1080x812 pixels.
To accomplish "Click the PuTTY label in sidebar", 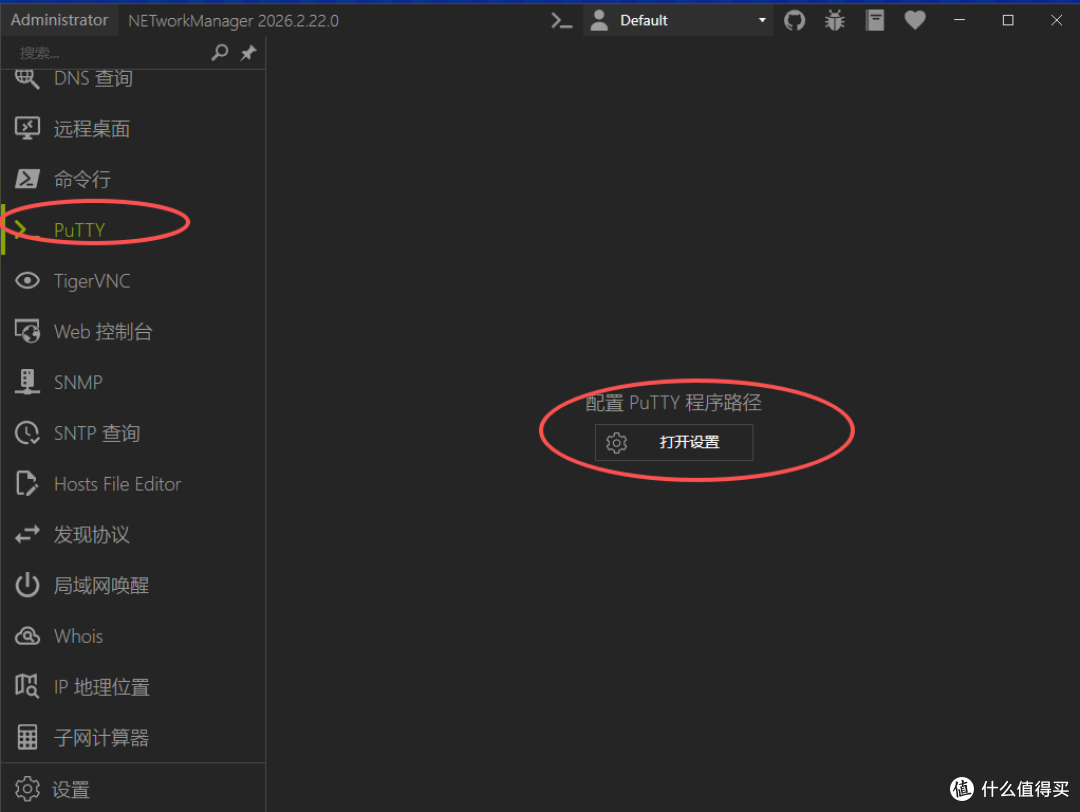I will click(79, 229).
